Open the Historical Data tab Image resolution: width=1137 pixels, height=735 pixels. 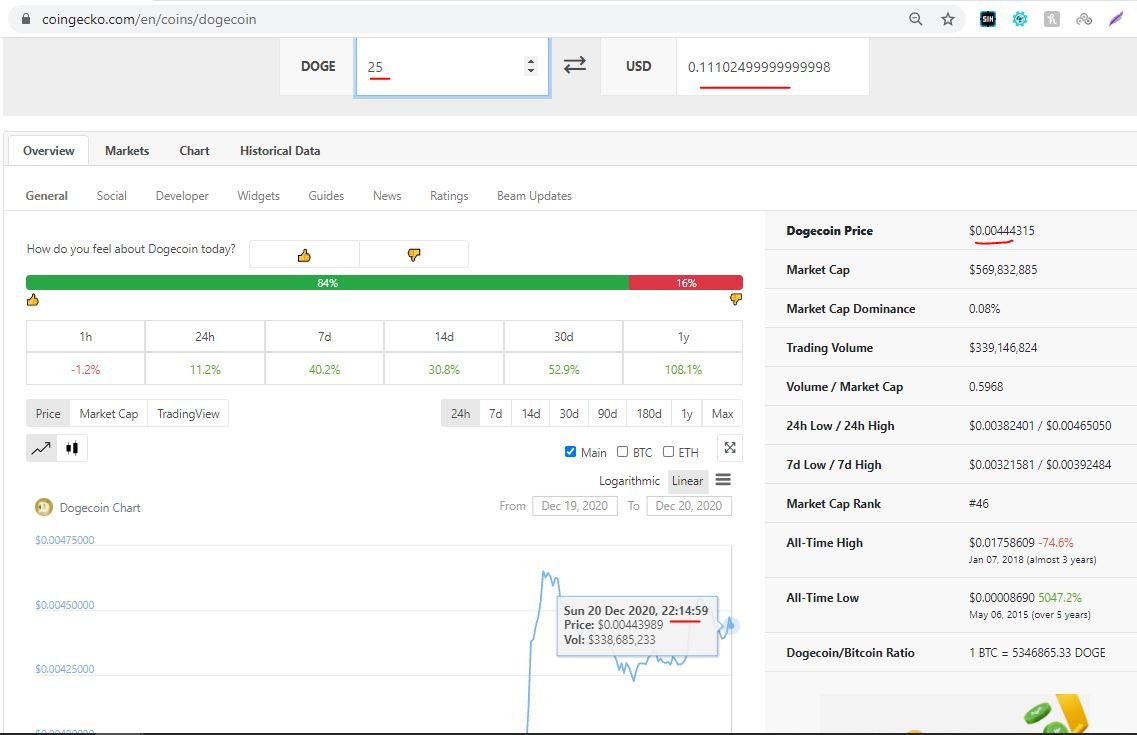pos(280,151)
